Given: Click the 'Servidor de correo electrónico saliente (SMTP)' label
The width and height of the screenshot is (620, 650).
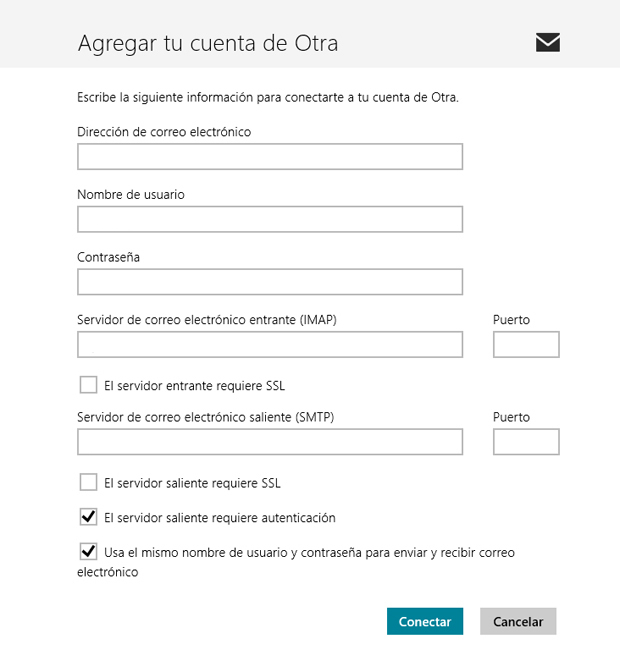Looking at the screenshot, I should point(206,417).
